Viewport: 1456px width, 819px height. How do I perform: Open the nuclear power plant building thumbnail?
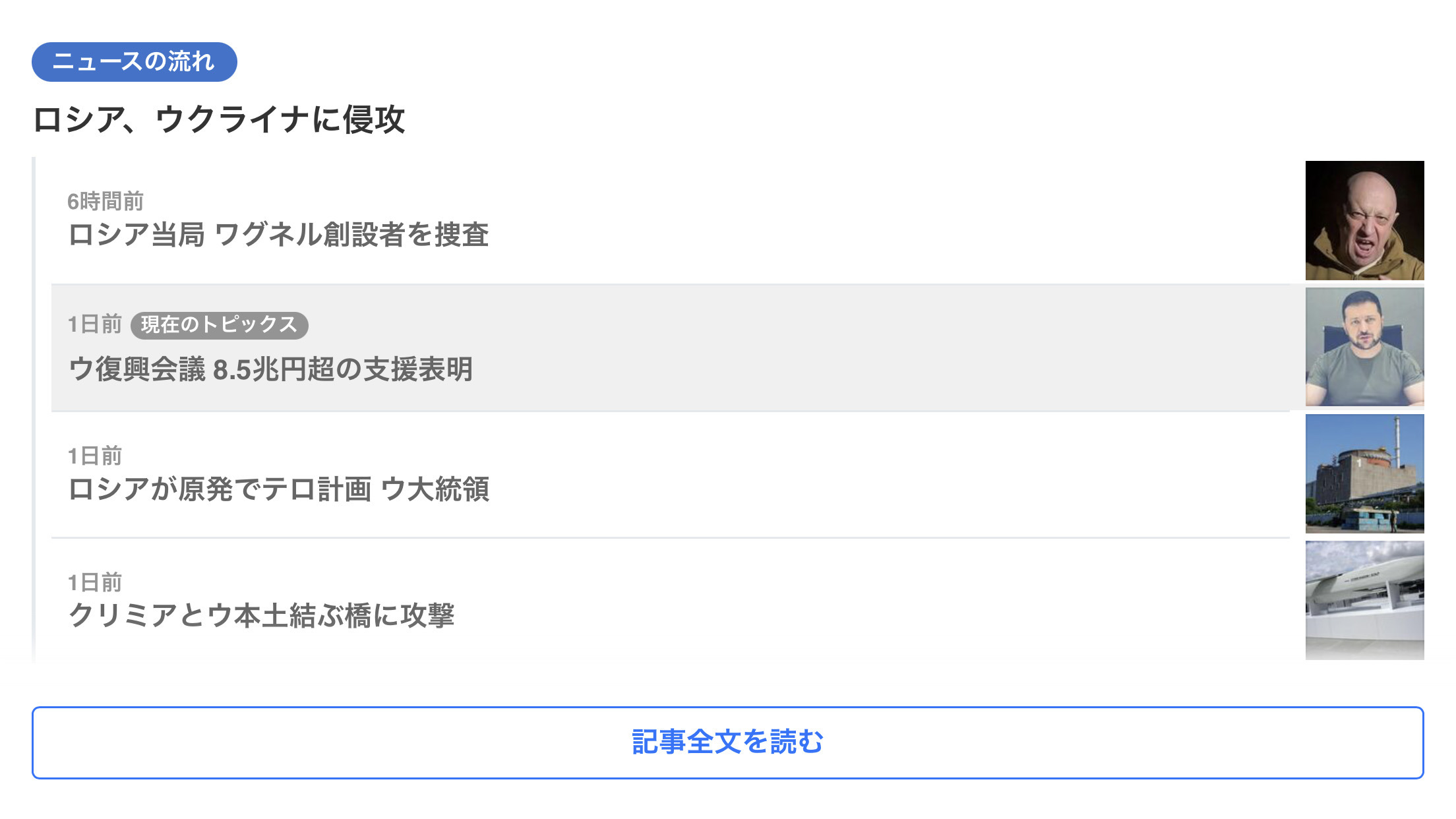tap(1365, 473)
